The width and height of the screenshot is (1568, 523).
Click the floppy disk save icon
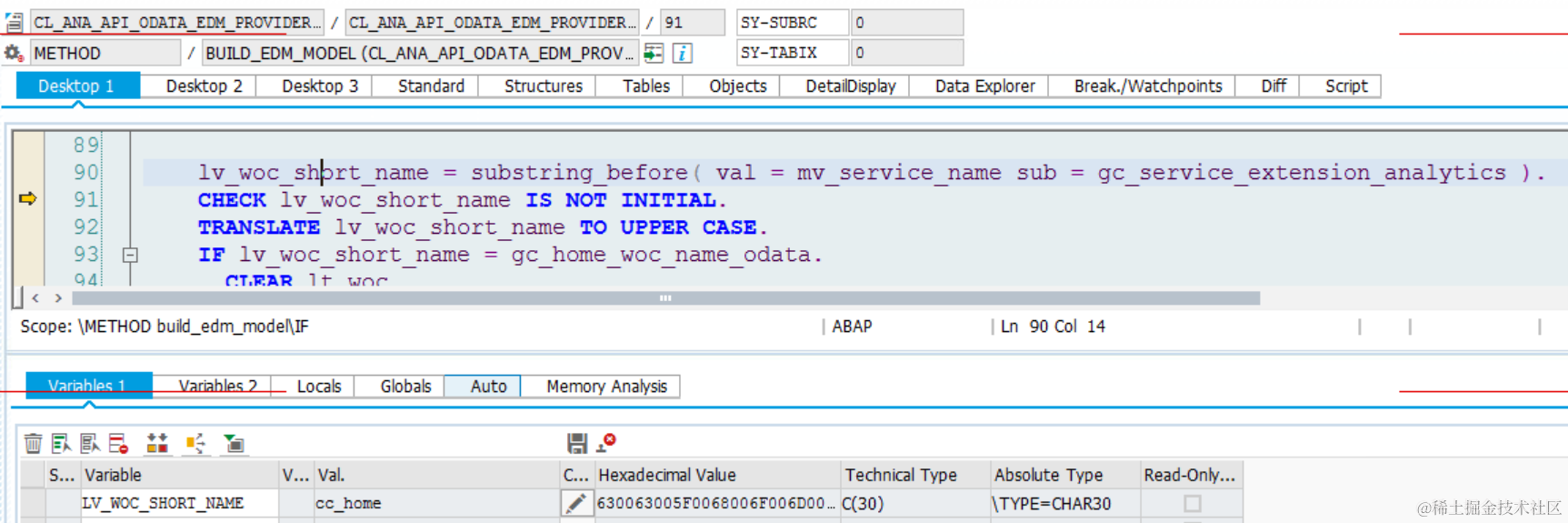pos(576,443)
